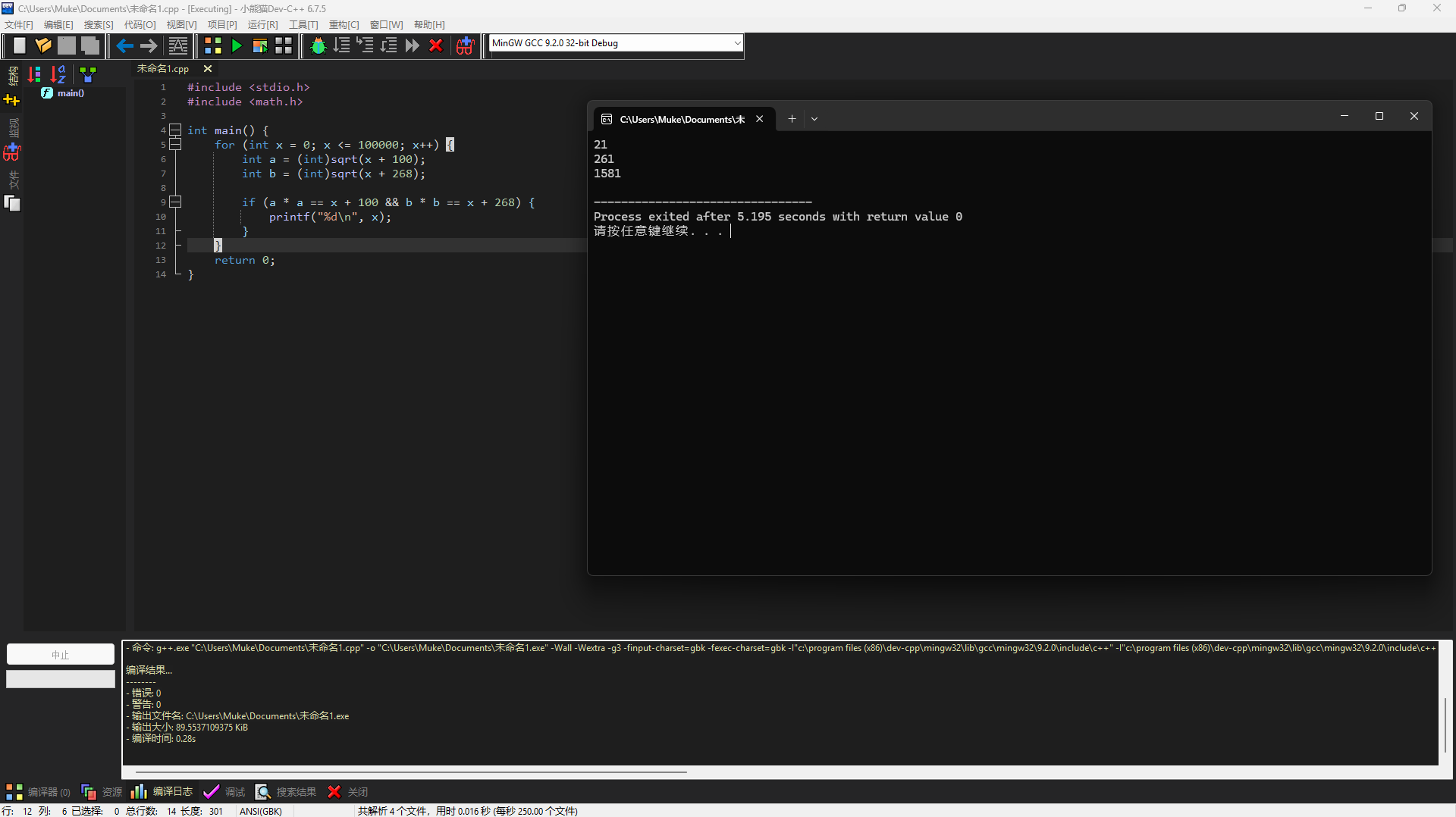Click the Compile colored-squares toolbar icon

point(213,46)
